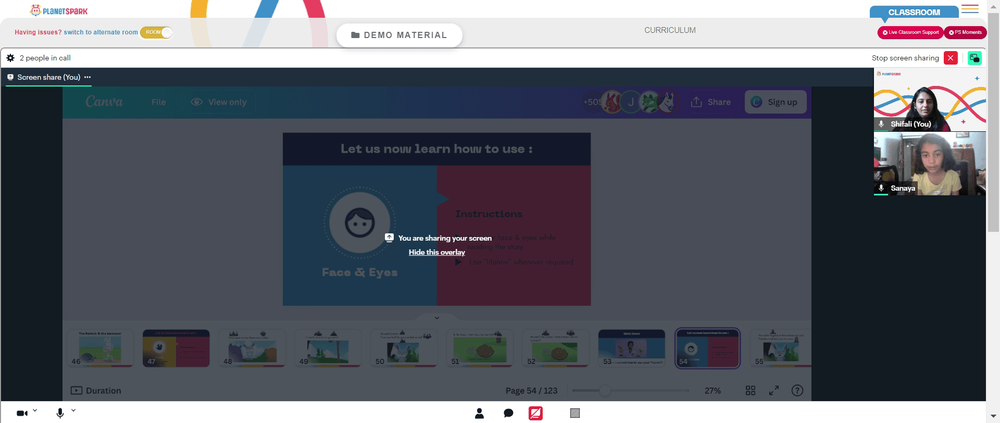Viewport: 1000px width, 423px height.
Task: Select page 55 thumbnail
Action: point(780,348)
